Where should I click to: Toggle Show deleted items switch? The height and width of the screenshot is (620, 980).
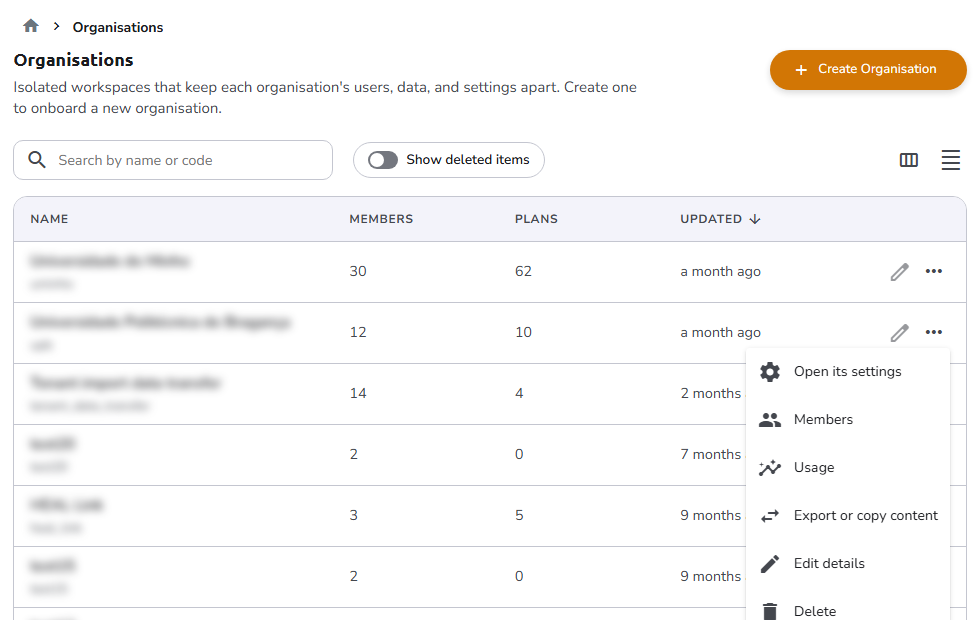pos(382,160)
